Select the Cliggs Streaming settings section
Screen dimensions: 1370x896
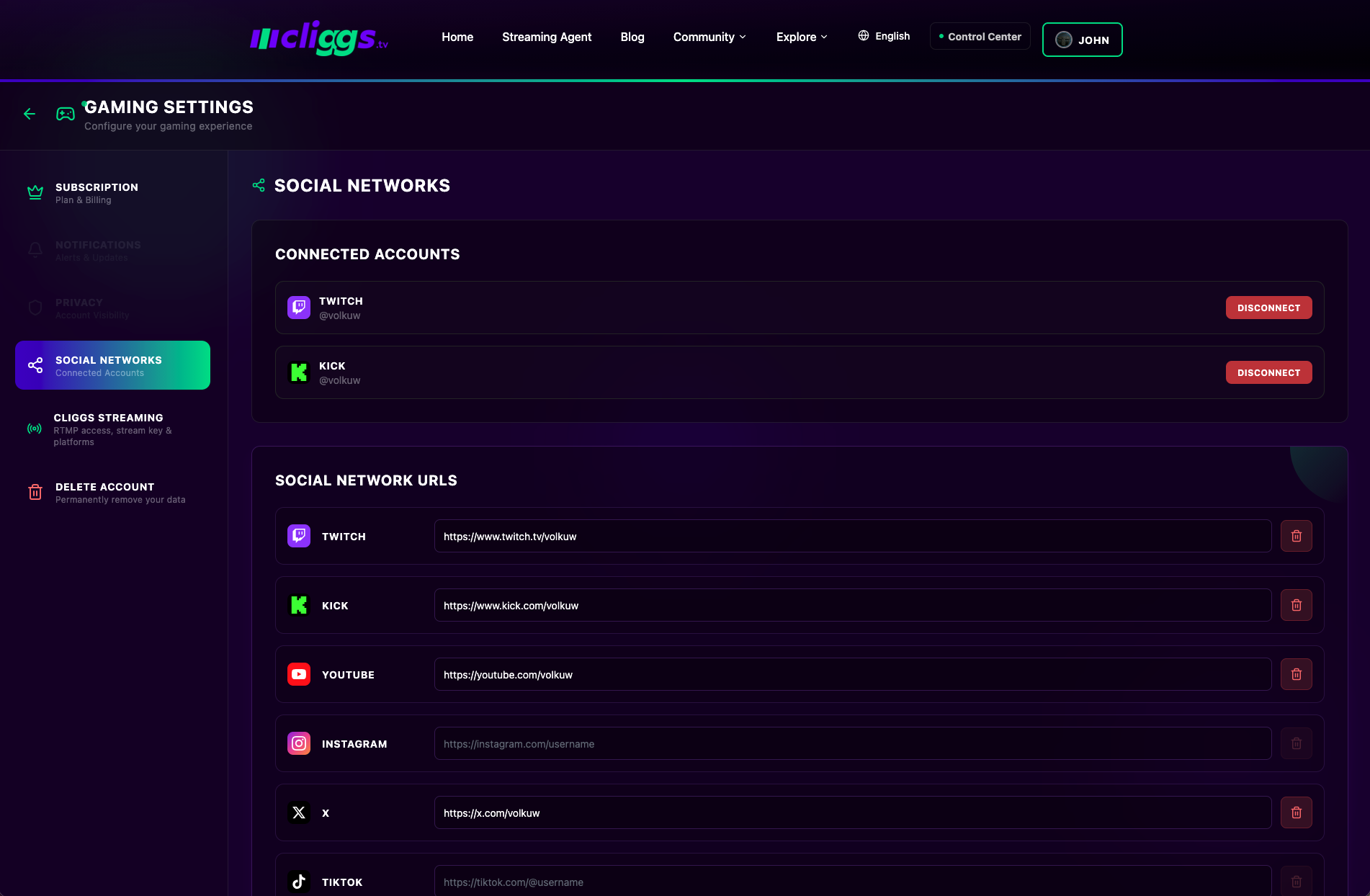click(x=112, y=429)
